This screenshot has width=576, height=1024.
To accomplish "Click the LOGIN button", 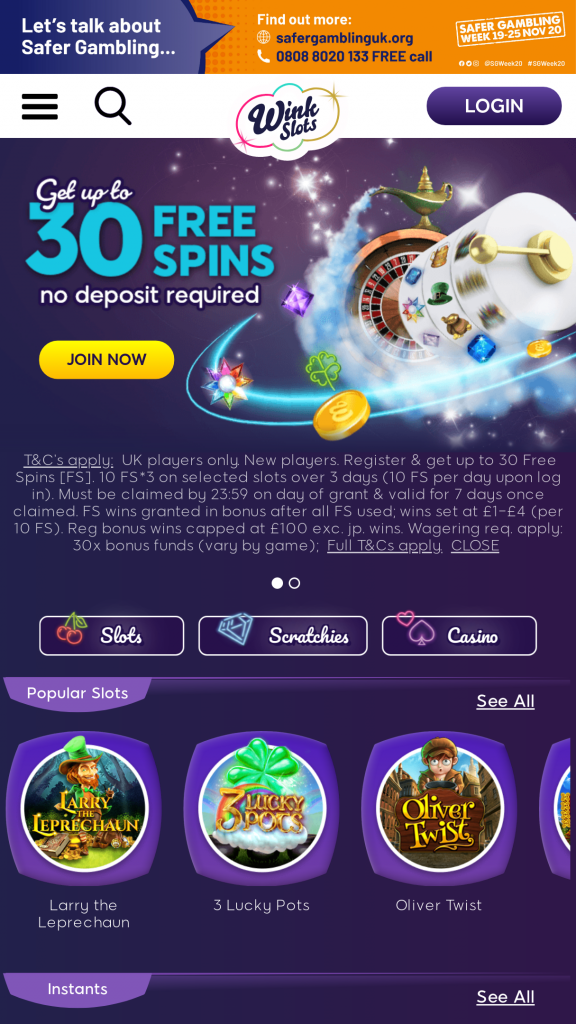I will coord(494,106).
